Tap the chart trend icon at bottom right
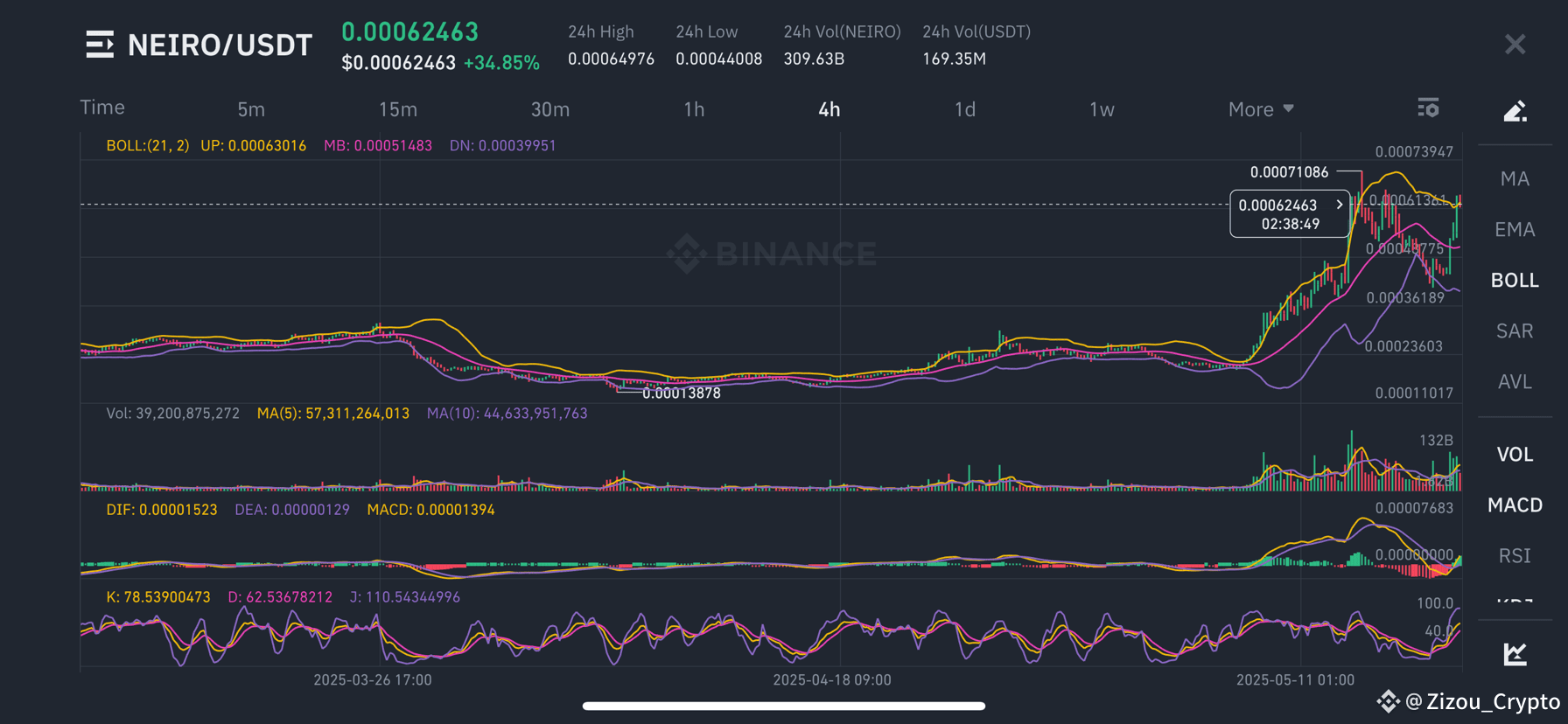 (x=1515, y=653)
